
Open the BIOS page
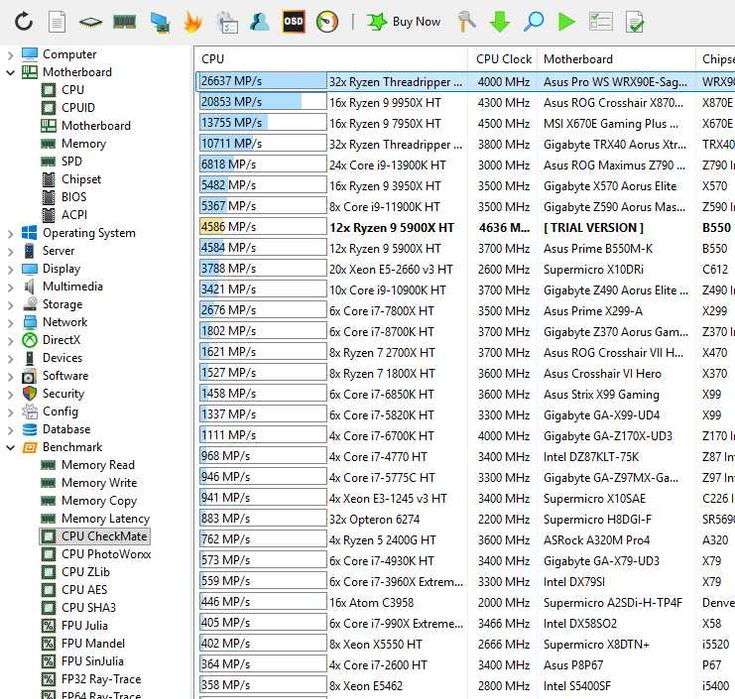coord(74,197)
